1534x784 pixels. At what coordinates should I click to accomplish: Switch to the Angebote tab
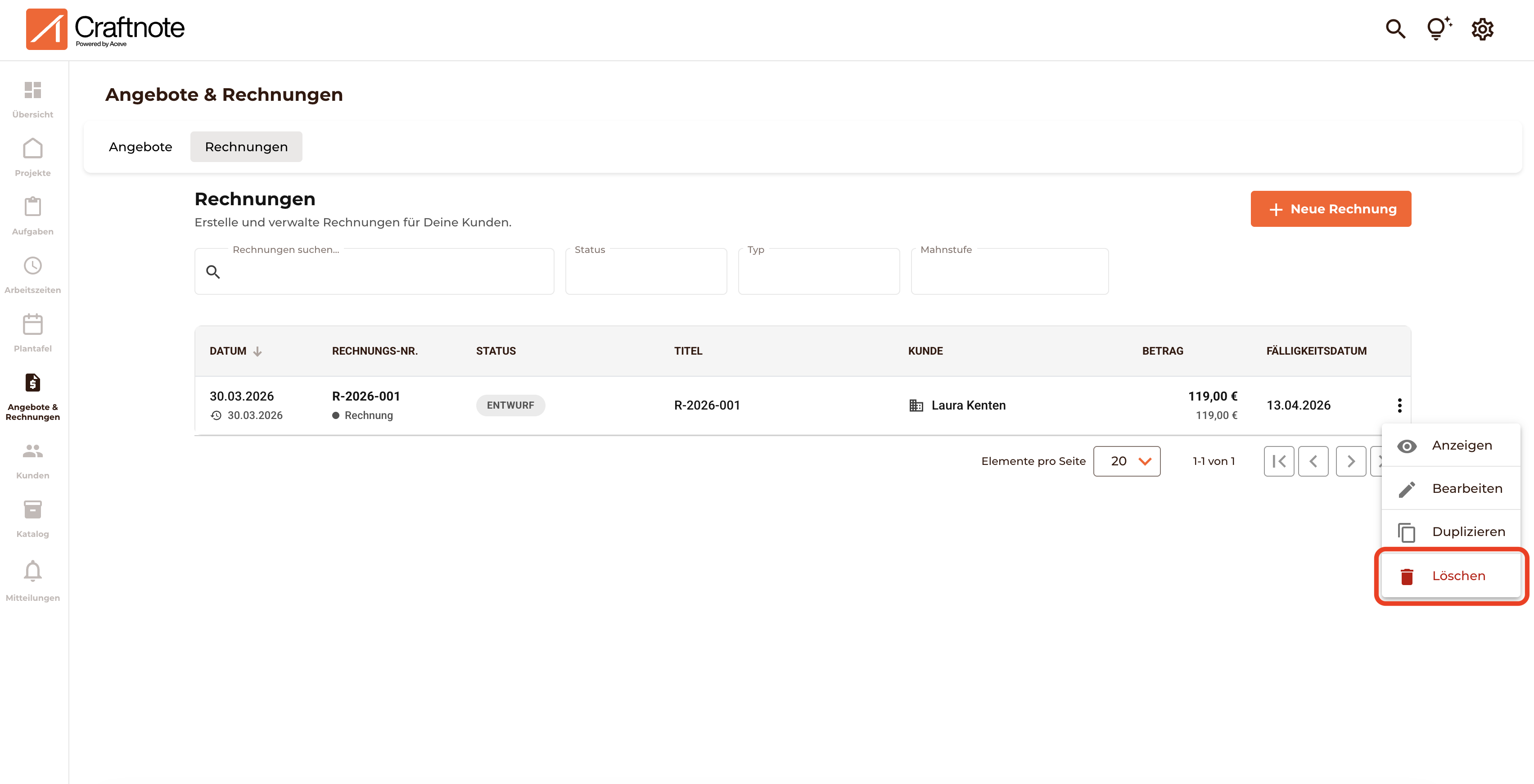coord(140,146)
